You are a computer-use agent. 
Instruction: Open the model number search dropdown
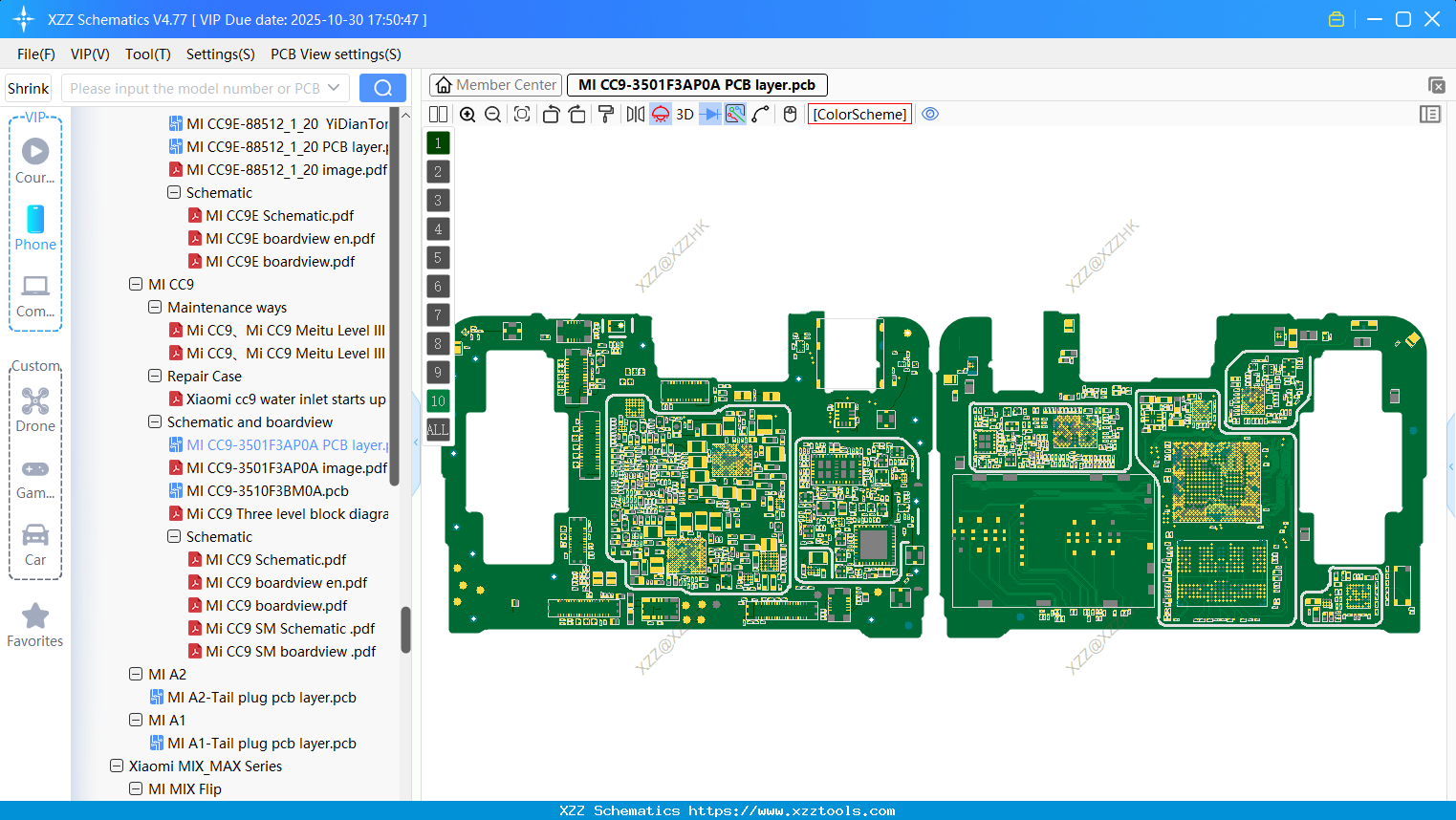click(337, 87)
